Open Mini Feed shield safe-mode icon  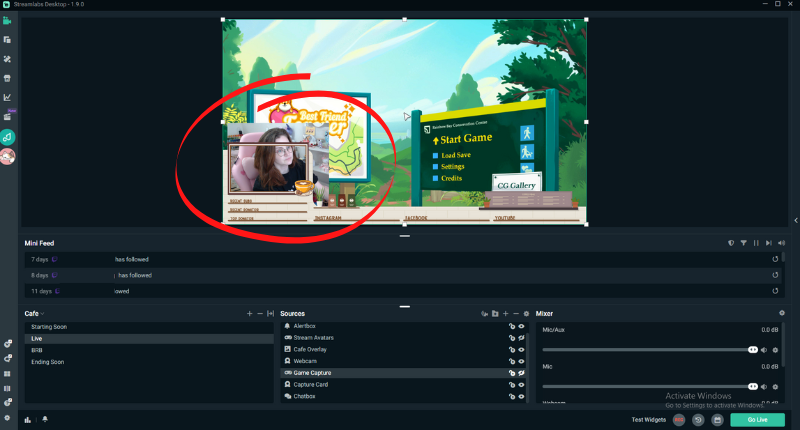click(731, 243)
